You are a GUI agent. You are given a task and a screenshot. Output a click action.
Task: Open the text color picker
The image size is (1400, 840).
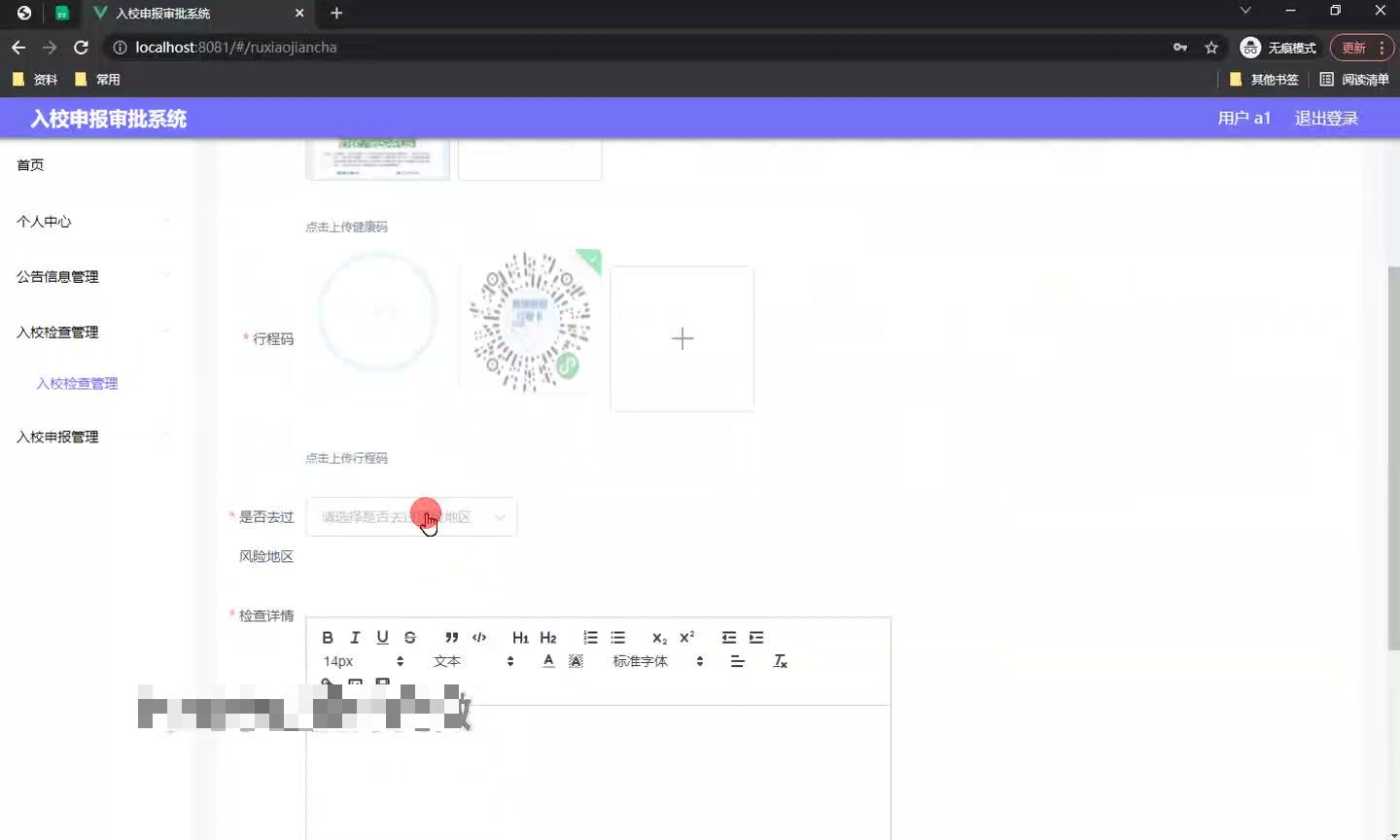548,661
